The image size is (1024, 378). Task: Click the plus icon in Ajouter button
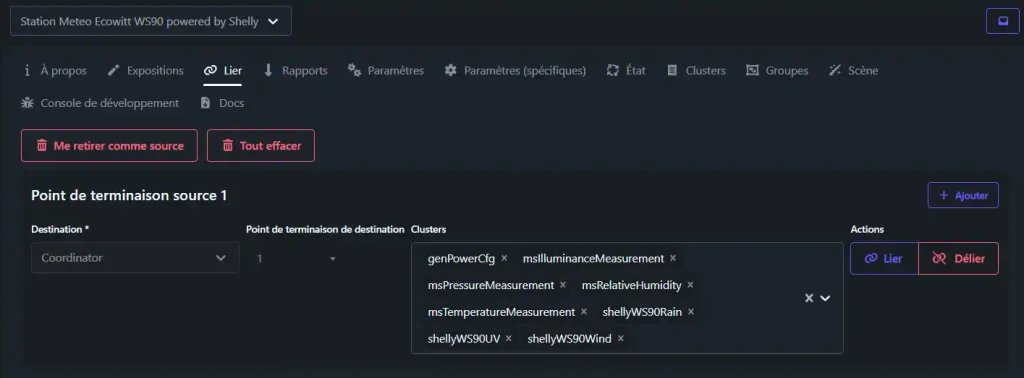pos(944,195)
